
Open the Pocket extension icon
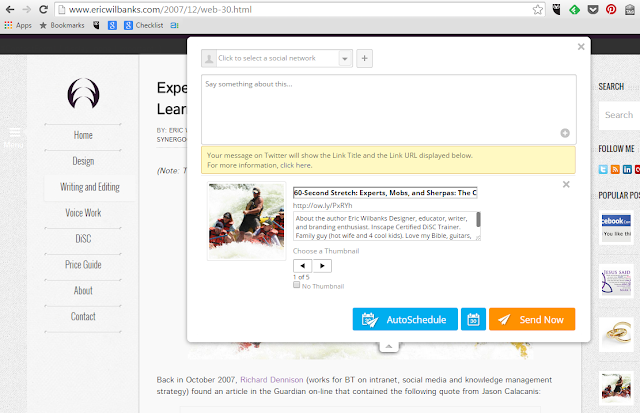pyautogui.click(x=593, y=9)
